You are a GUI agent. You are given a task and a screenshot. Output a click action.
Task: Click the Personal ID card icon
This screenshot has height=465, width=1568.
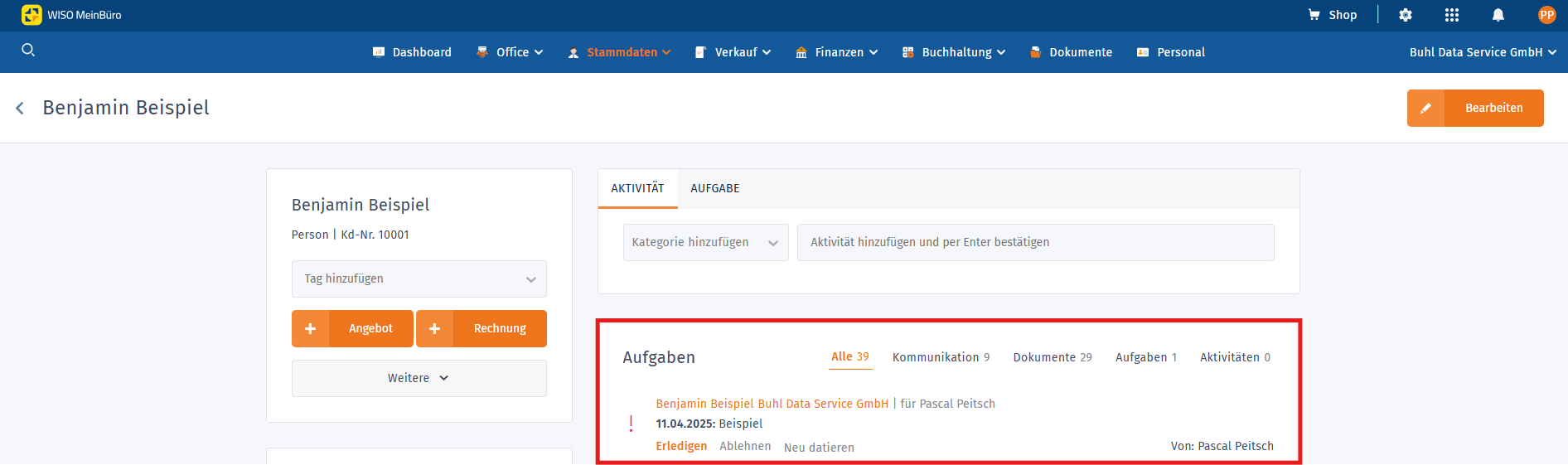1143,52
